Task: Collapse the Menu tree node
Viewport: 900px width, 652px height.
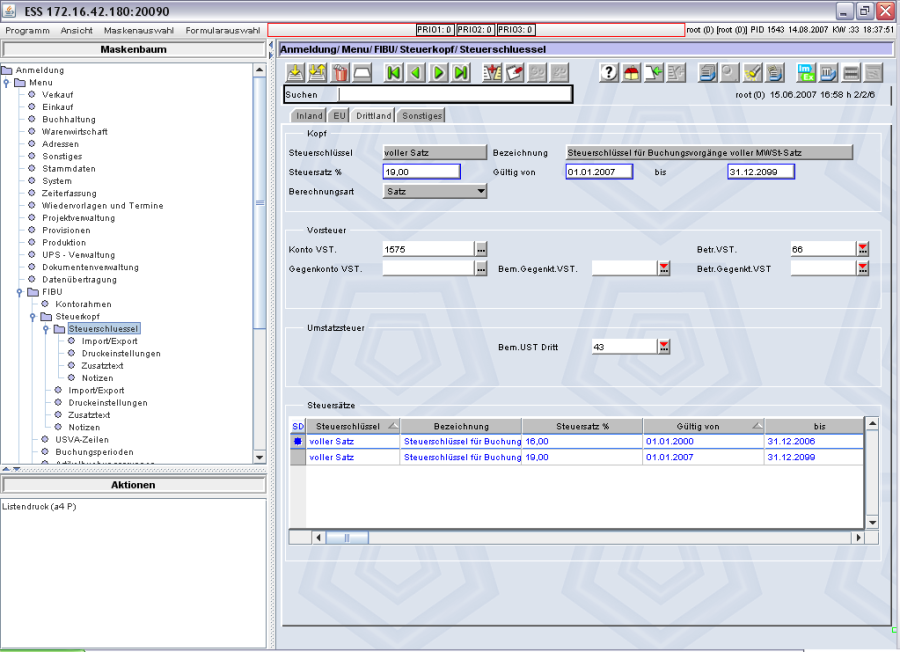Action: coord(6,83)
